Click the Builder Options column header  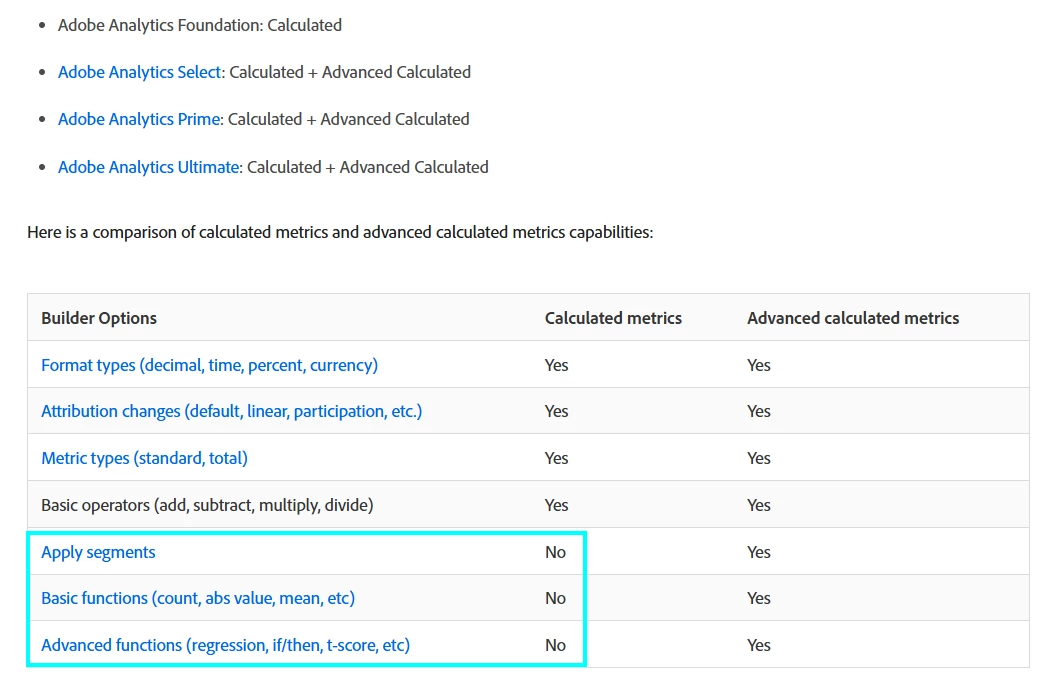coord(99,318)
